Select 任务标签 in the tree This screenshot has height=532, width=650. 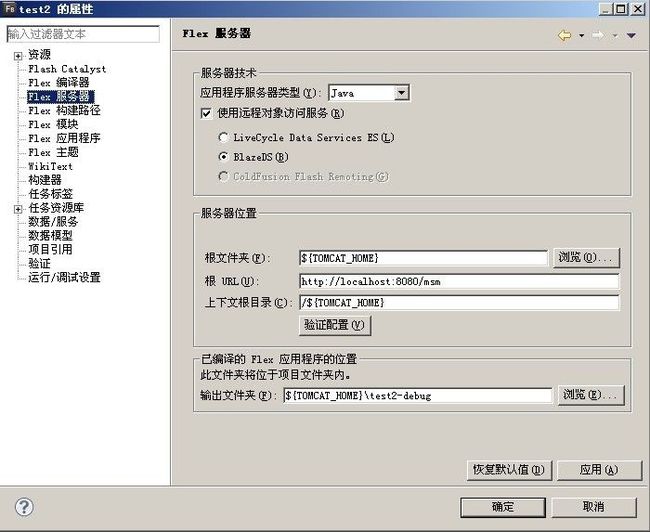point(50,194)
